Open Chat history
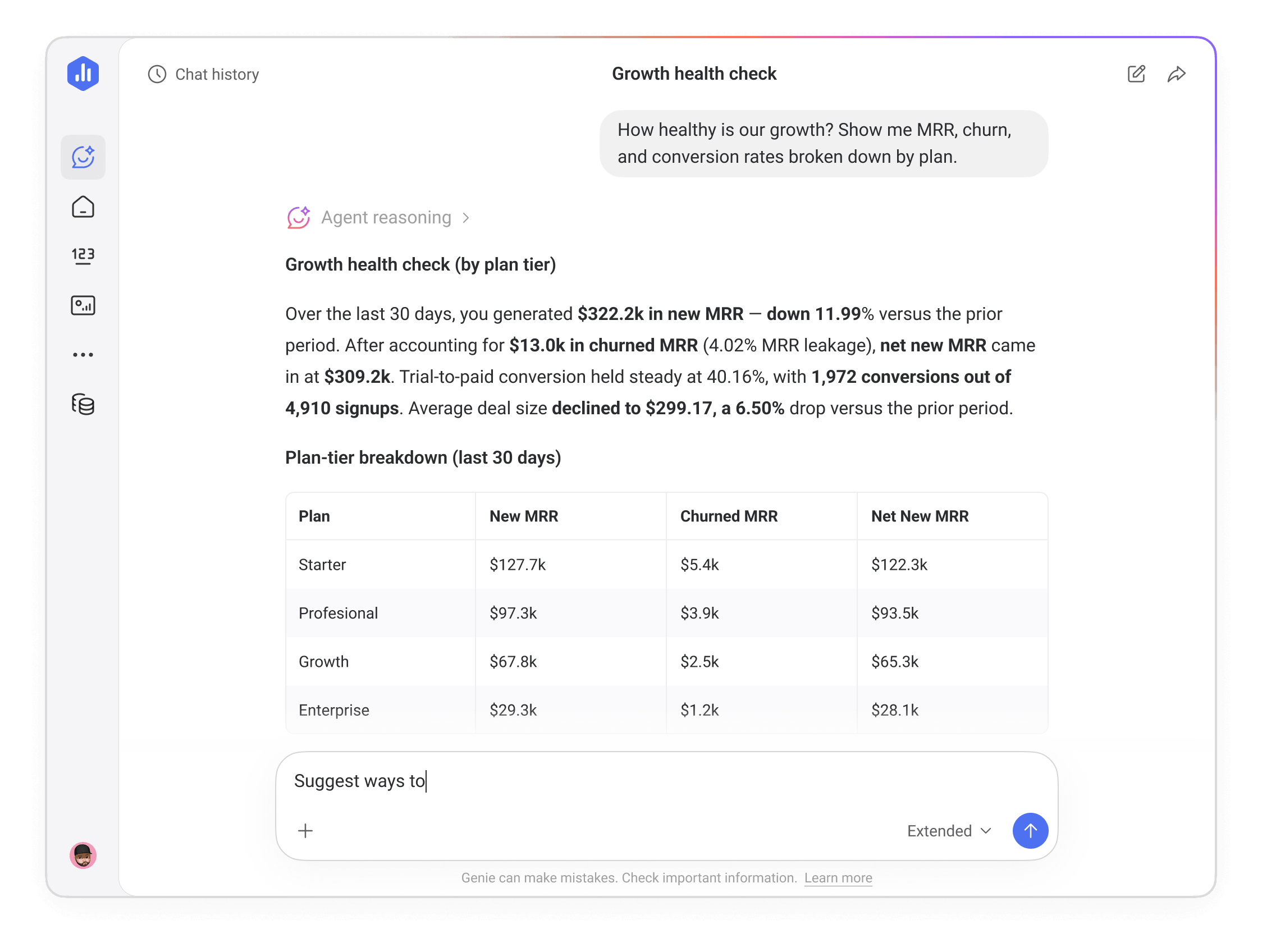The image size is (1262, 952). [217, 74]
